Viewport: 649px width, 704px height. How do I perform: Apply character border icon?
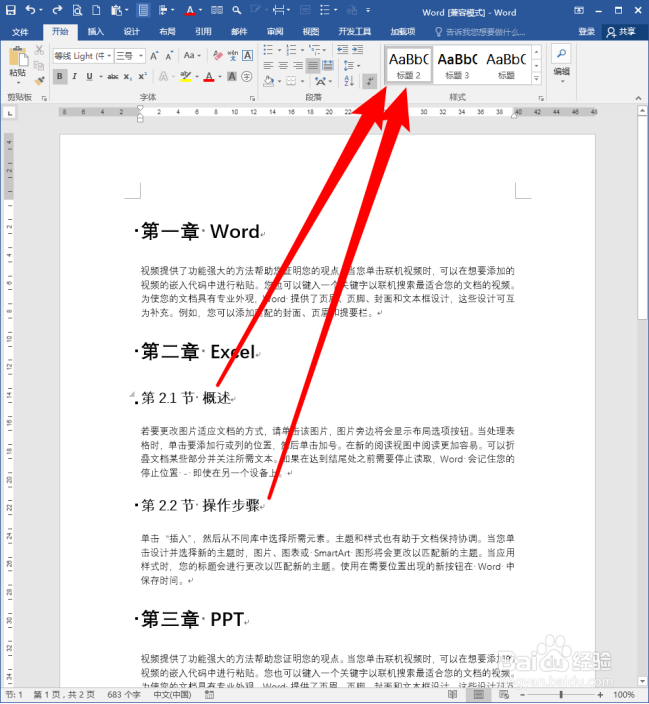point(247,56)
